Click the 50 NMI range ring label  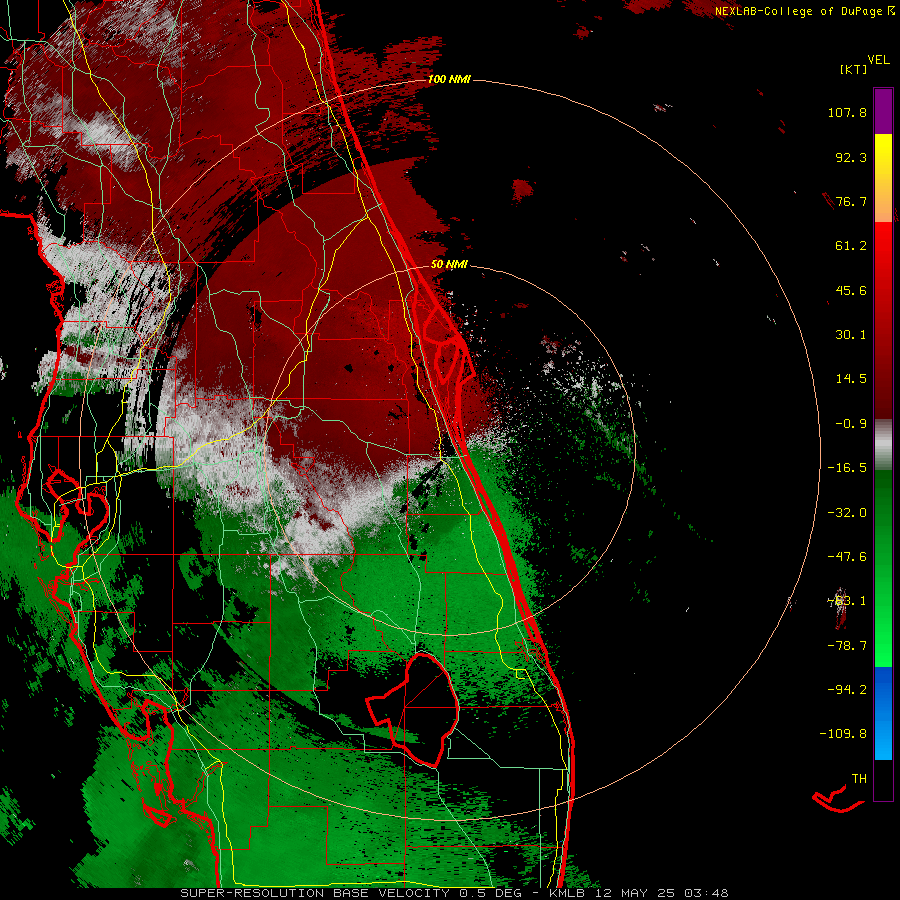449,265
